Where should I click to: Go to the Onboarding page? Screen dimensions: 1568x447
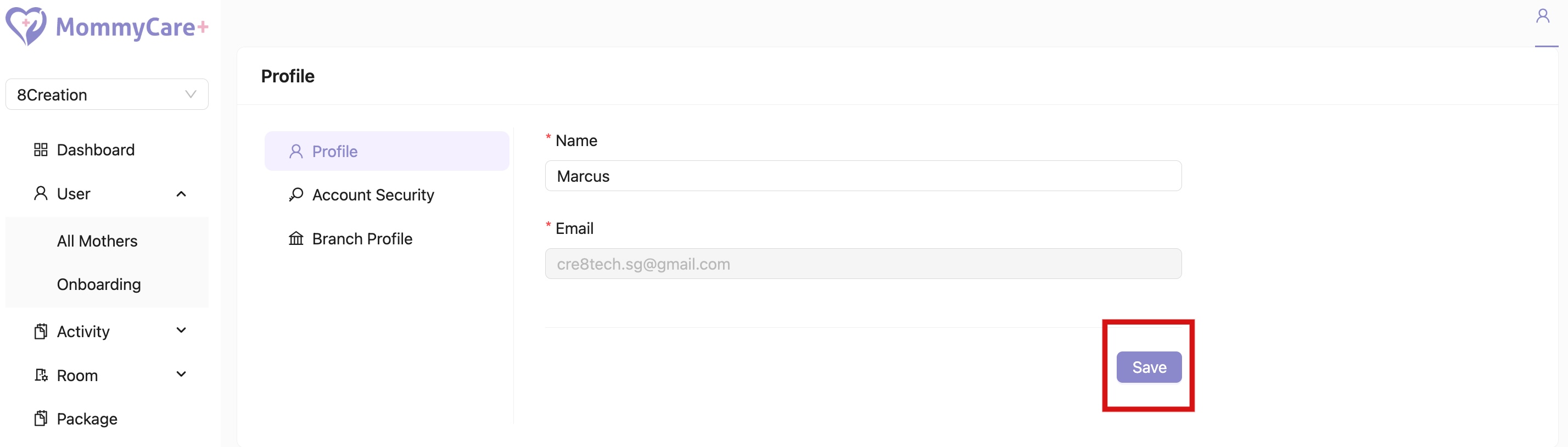click(x=99, y=284)
